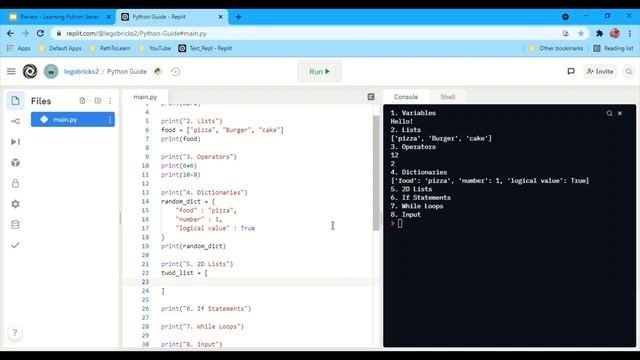Click the Files panel heading
The image size is (640, 360).
(41, 101)
